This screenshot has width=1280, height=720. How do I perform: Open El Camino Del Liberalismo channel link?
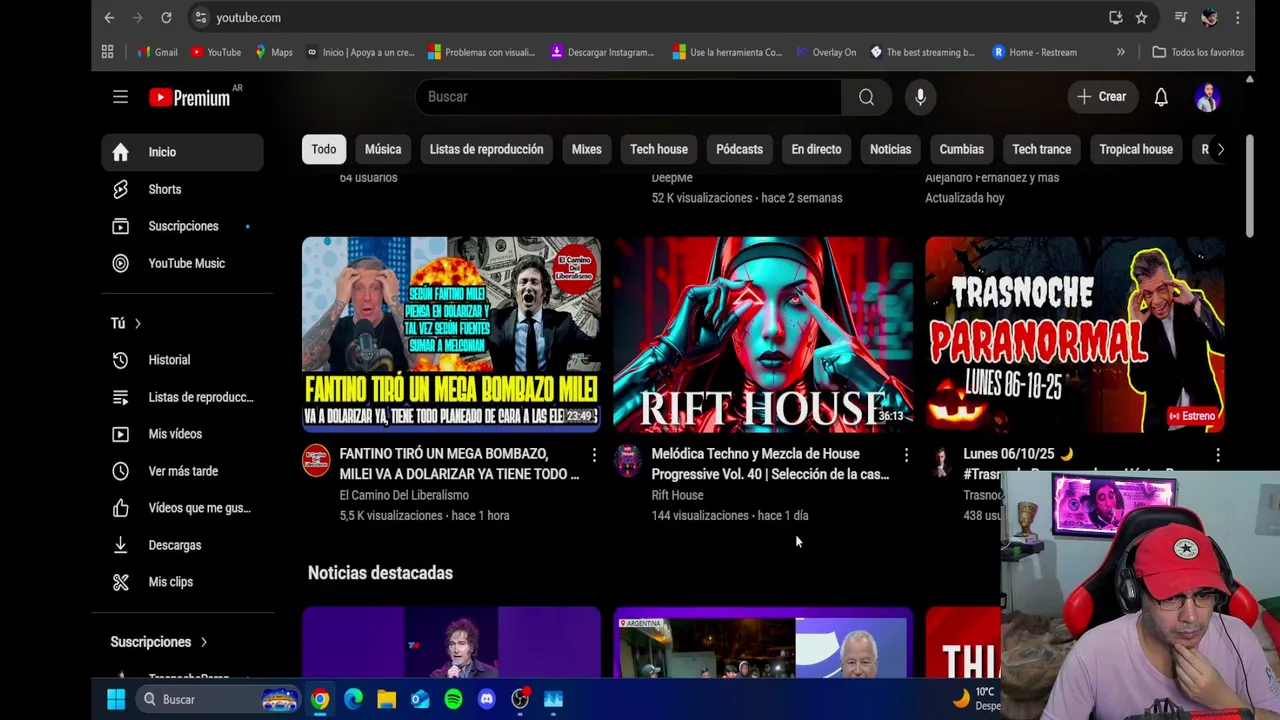[404, 495]
